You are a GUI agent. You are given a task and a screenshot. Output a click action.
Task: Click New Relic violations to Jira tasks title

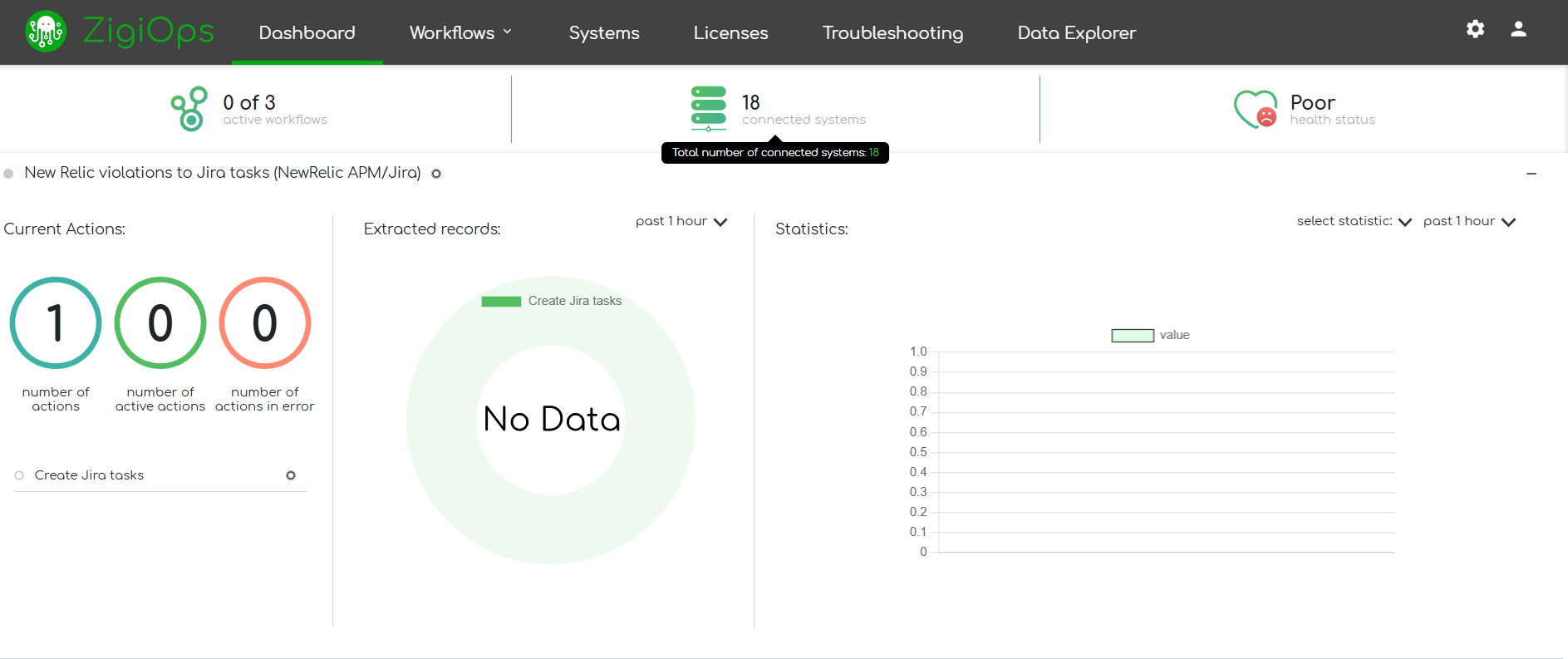(x=223, y=173)
